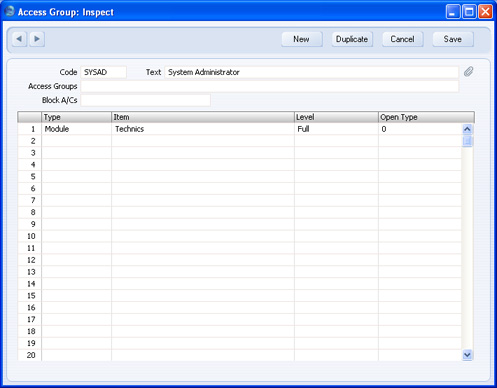Click the empty Item cell in row 3

click(x=203, y=153)
